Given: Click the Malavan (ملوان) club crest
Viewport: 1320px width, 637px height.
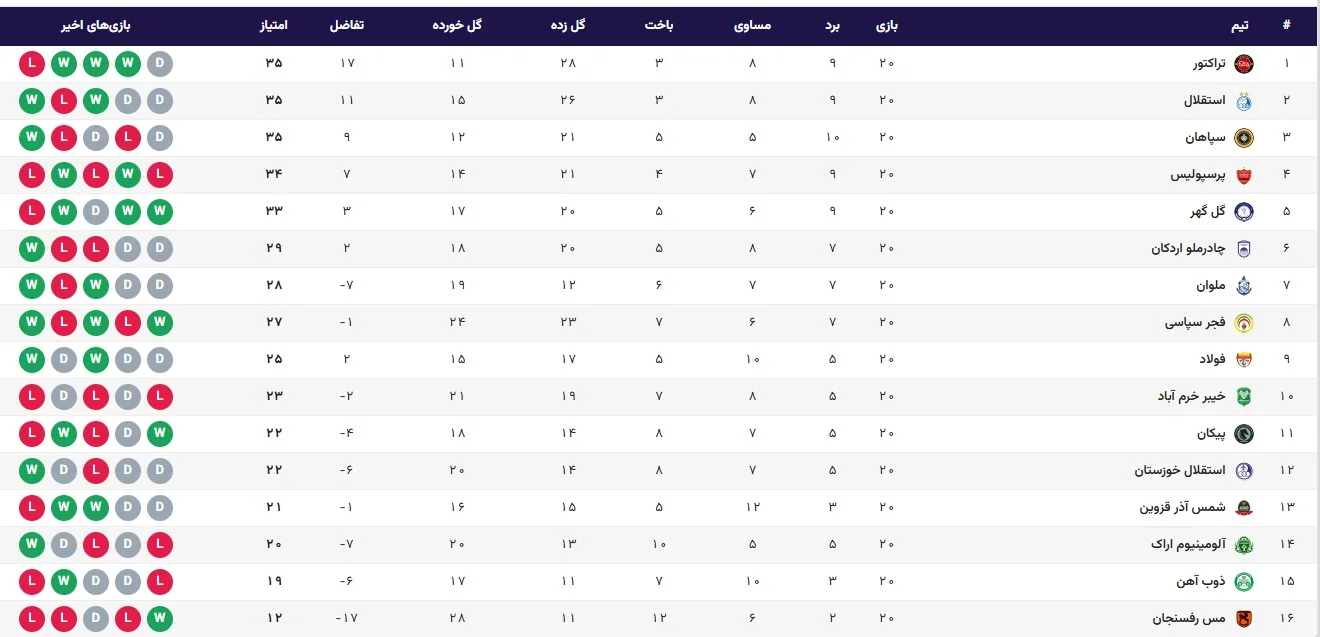Looking at the screenshot, I should pyautogui.click(x=1244, y=286).
